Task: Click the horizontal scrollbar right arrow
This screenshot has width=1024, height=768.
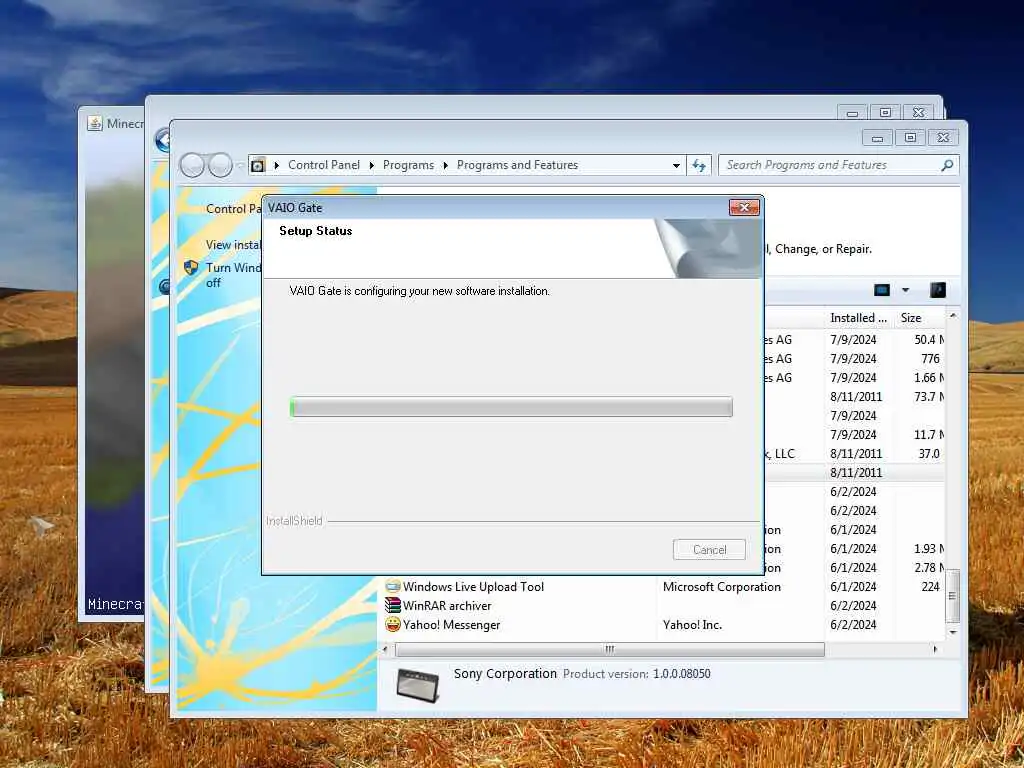Action: click(x=935, y=649)
